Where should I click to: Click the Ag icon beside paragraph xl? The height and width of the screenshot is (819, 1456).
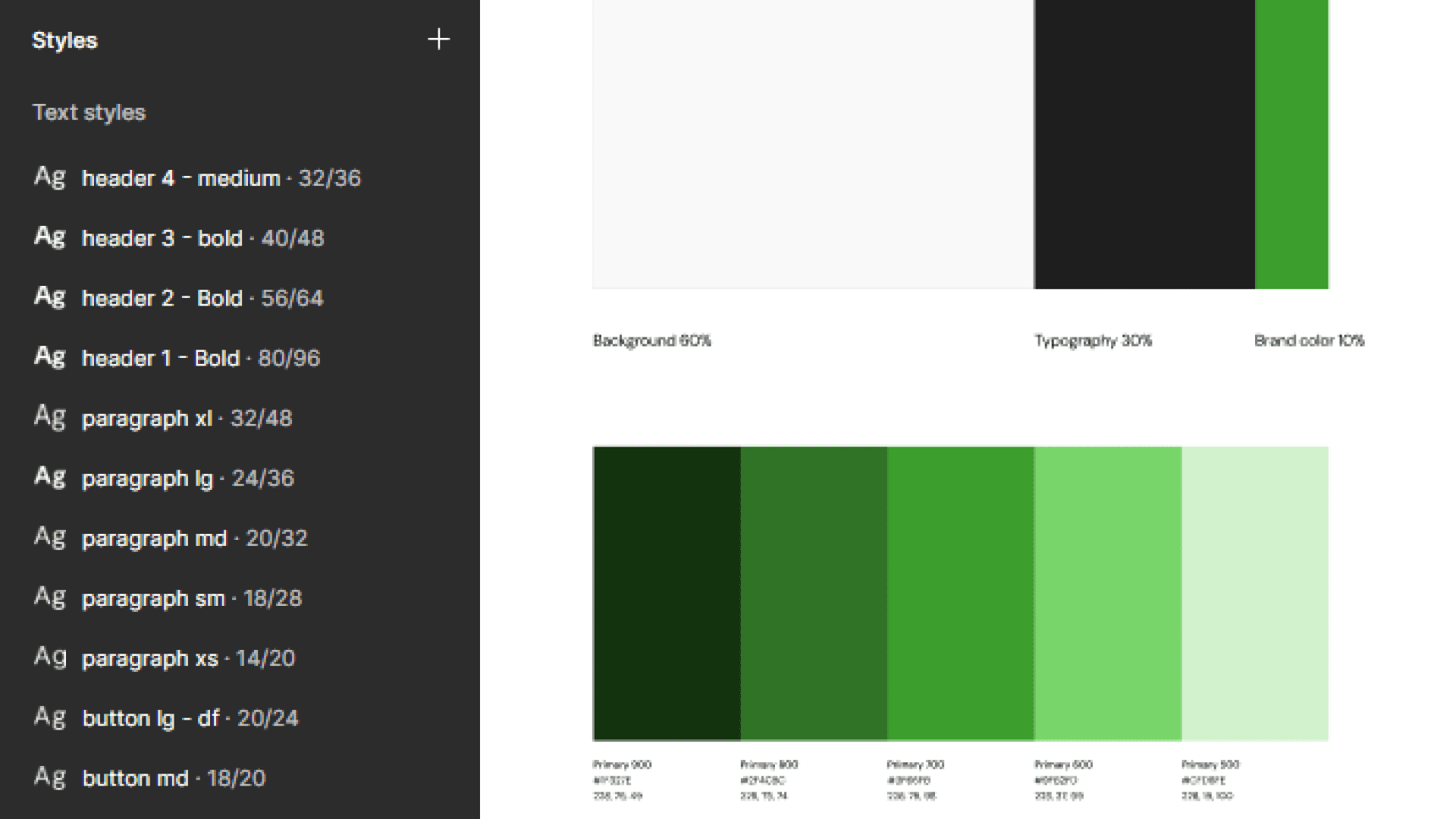coord(50,417)
